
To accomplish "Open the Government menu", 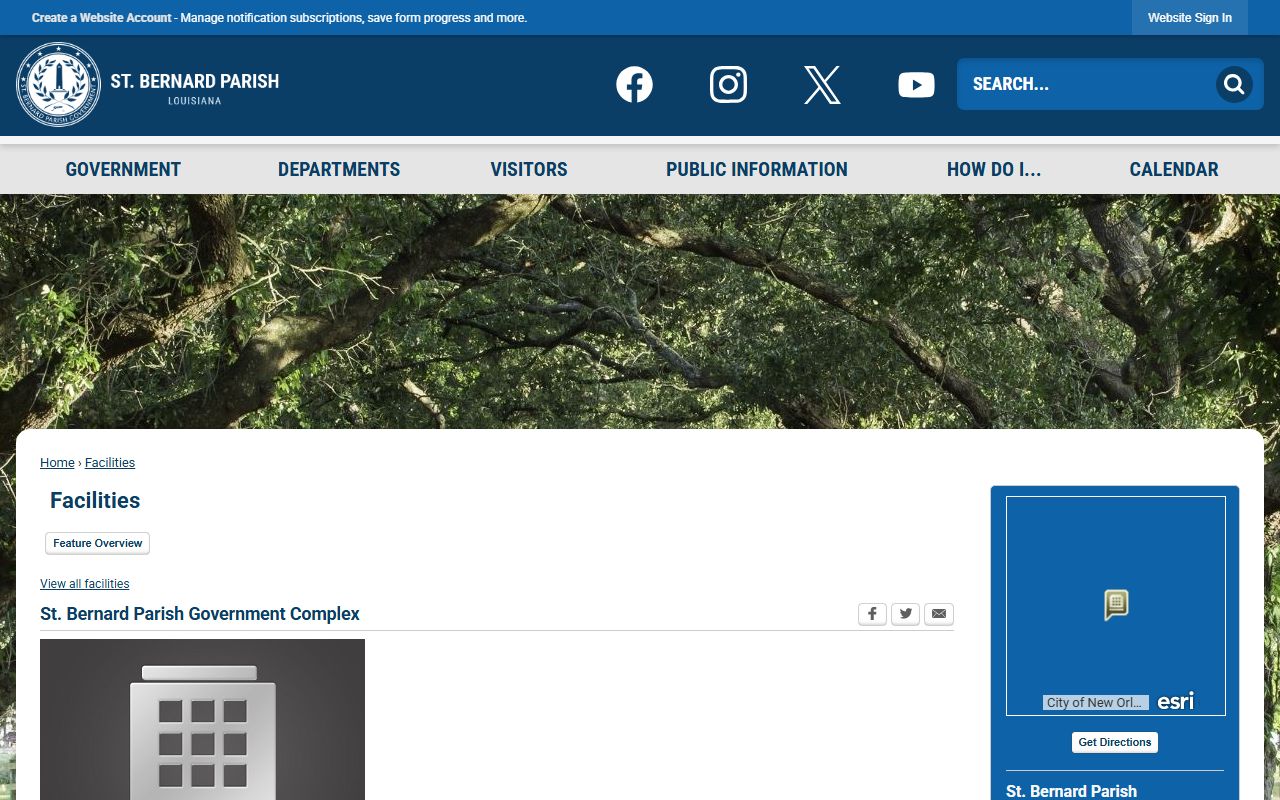I will click(123, 170).
